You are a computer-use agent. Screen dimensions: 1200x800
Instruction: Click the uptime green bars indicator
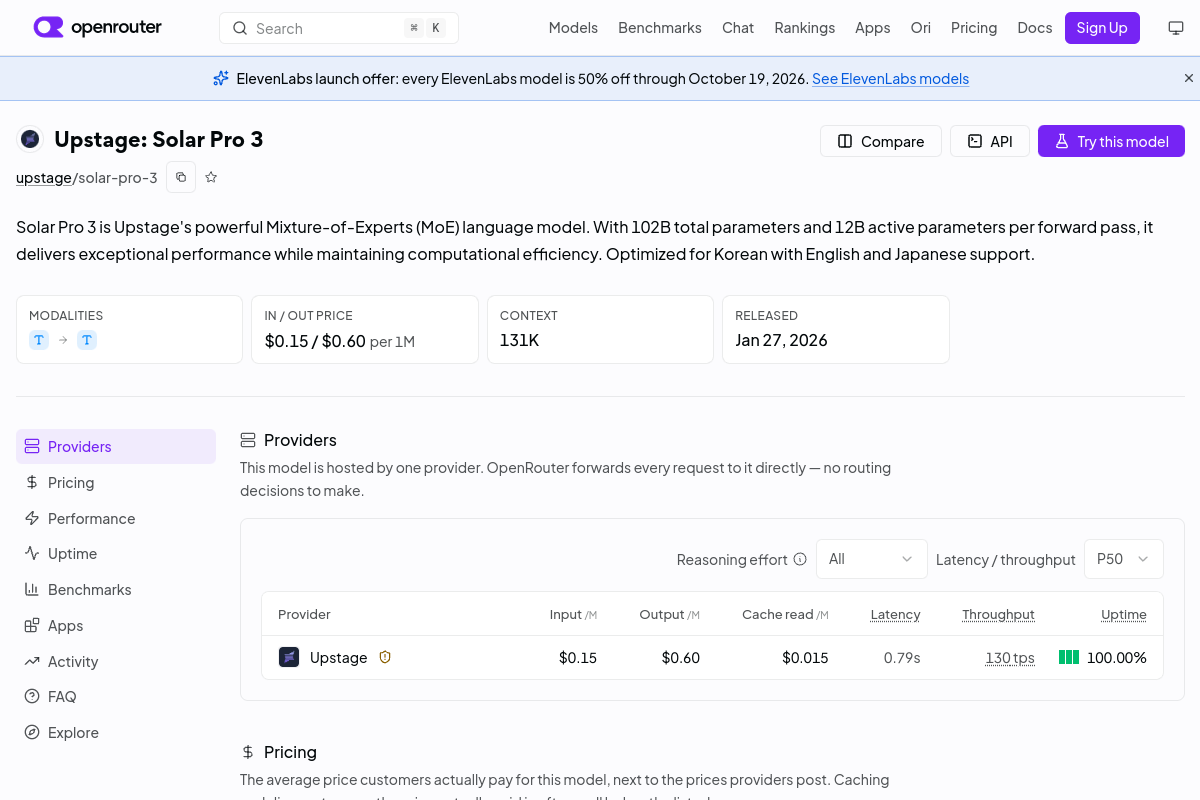pyautogui.click(x=1069, y=657)
